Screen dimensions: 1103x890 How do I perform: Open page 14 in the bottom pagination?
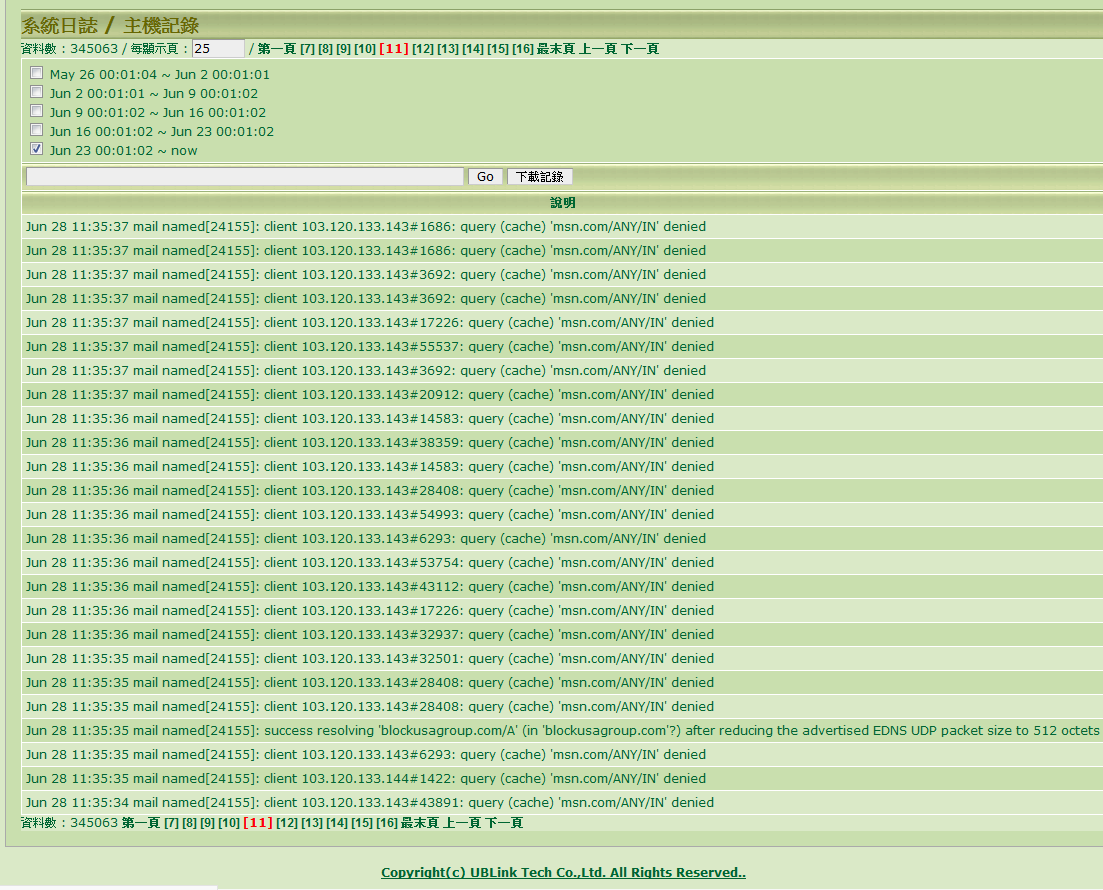pos(336,822)
